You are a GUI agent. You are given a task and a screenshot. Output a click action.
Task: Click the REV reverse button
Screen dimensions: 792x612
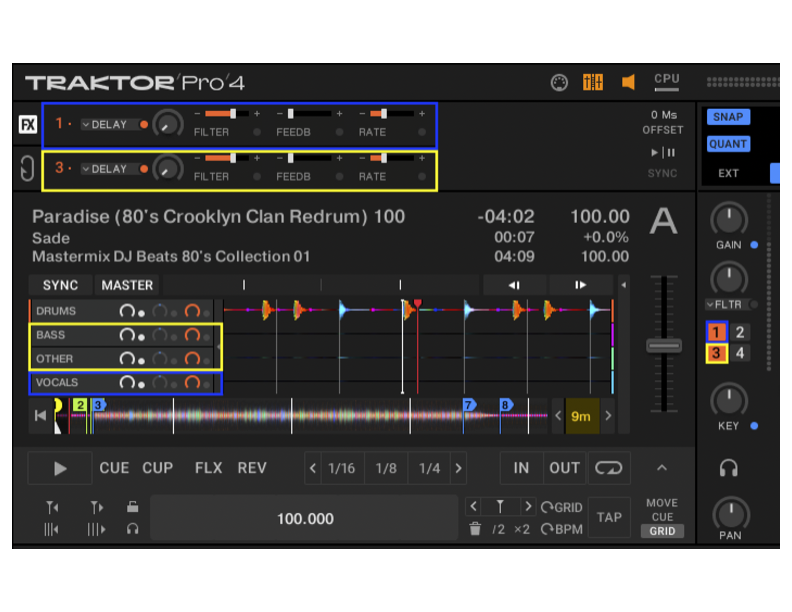pyautogui.click(x=252, y=468)
